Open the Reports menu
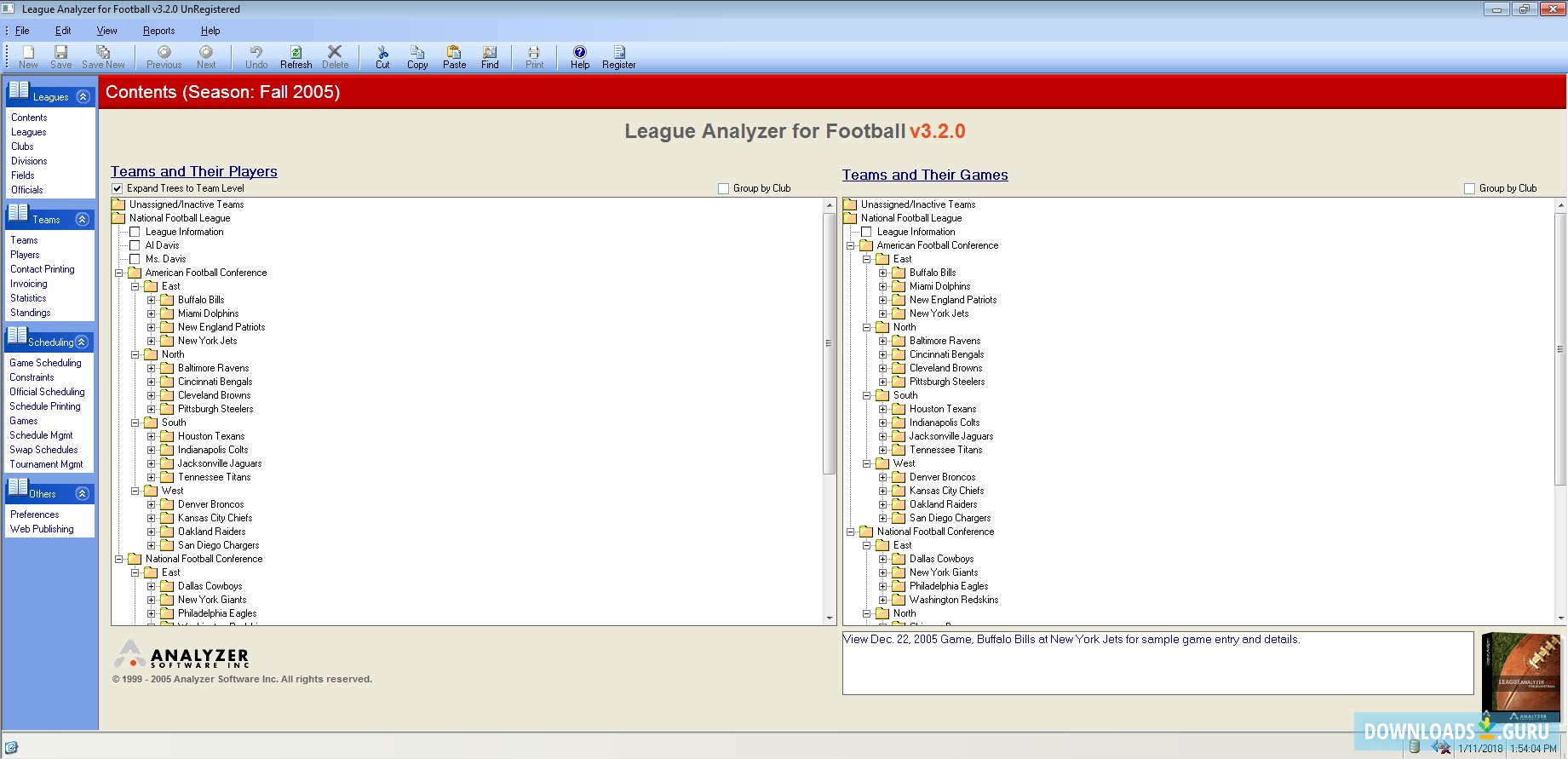This screenshot has width=1568, height=759. pyautogui.click(x=158, y=31)
